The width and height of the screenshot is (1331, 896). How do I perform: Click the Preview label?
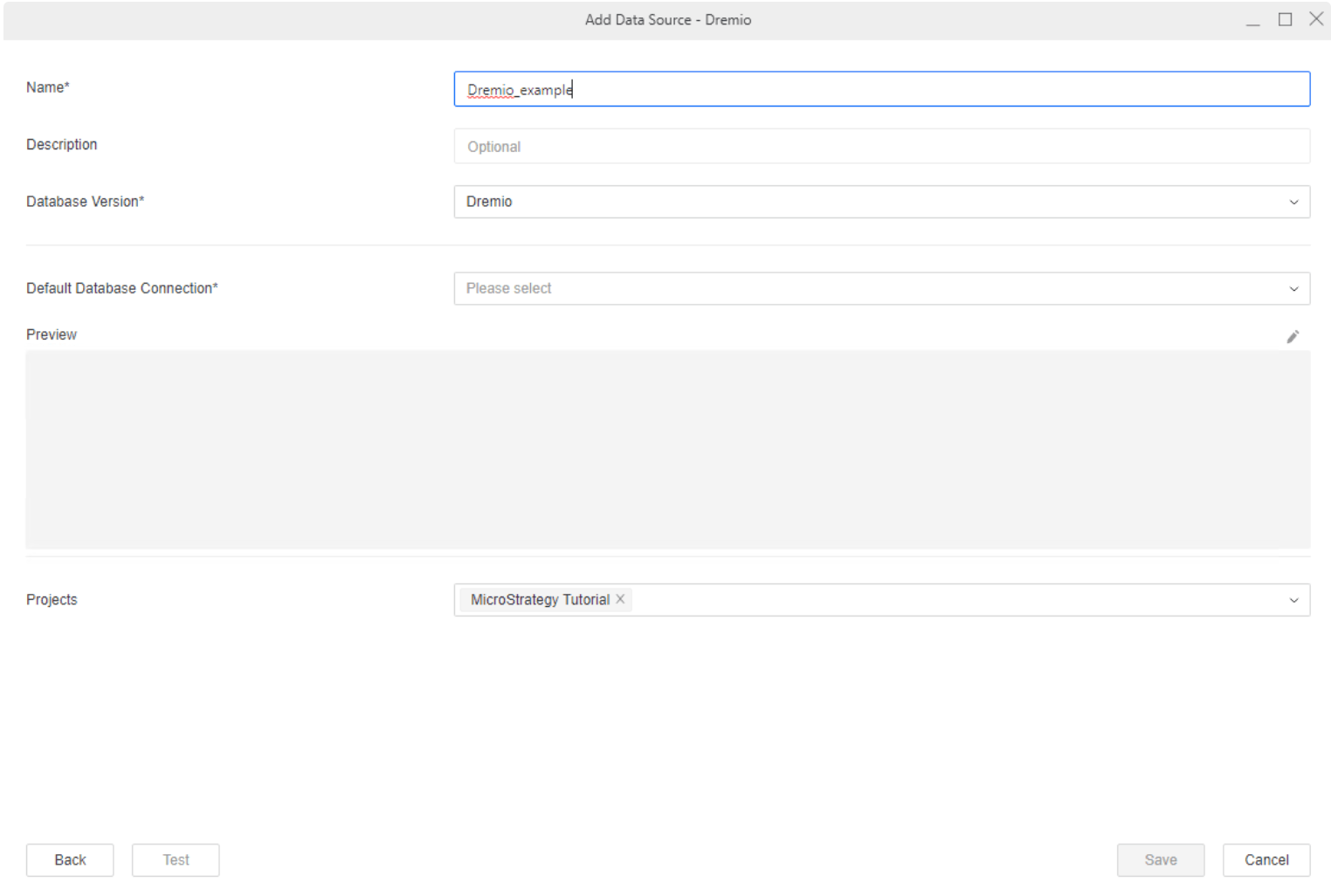coord(52,334)
